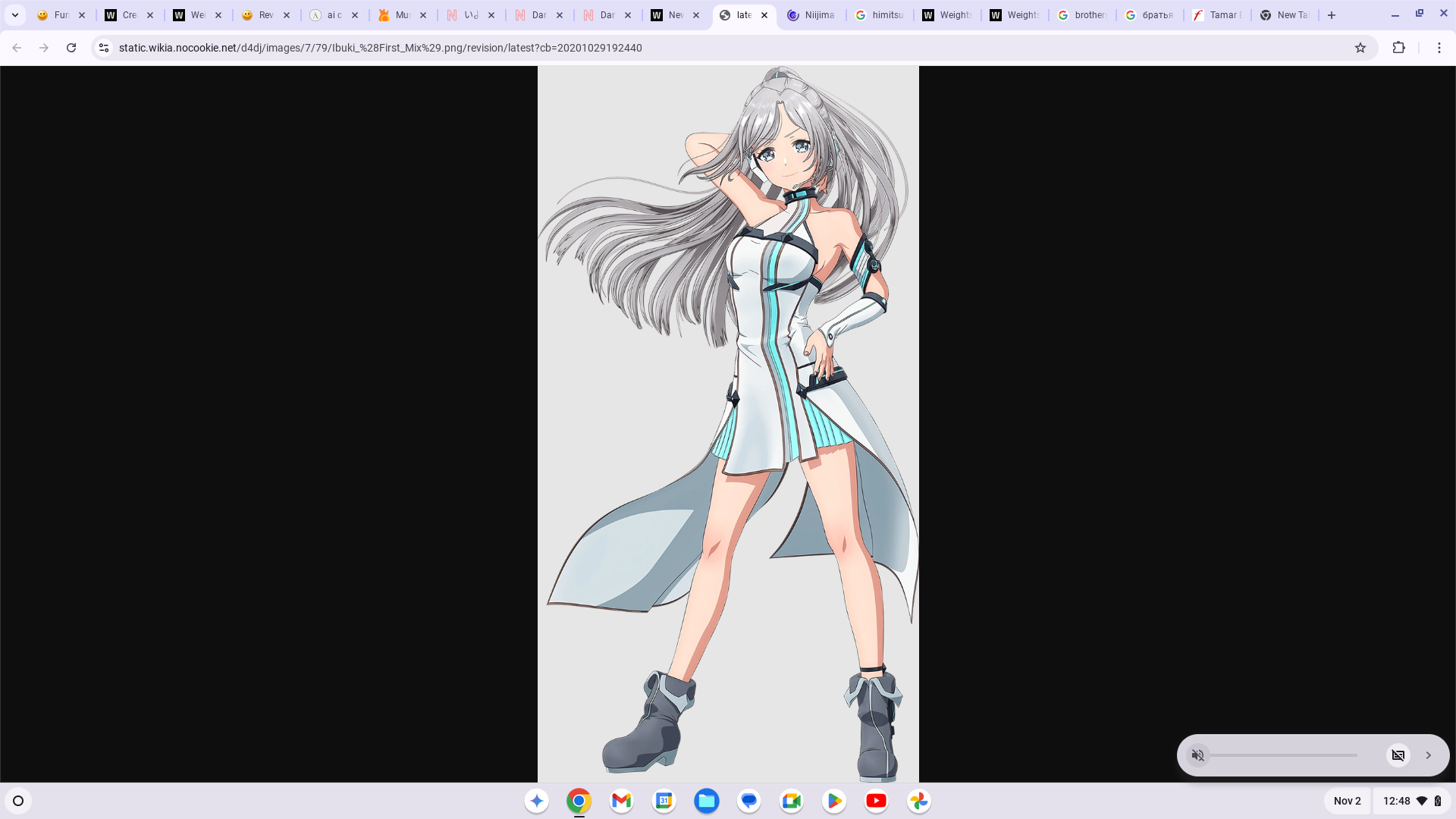Expand media controls with the chevron arrow
Image resolution: width=1456 pixels, height=819 pixels.
[1429, 755]
